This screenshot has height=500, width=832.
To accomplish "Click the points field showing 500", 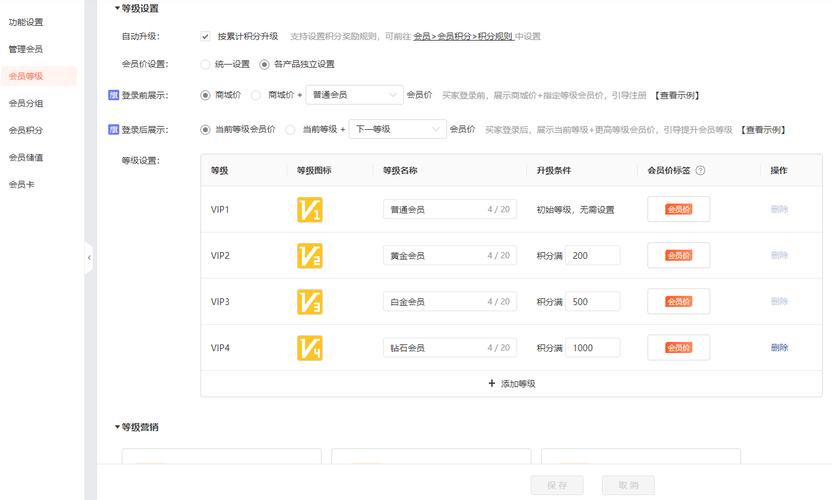I will tap(593, 301).
